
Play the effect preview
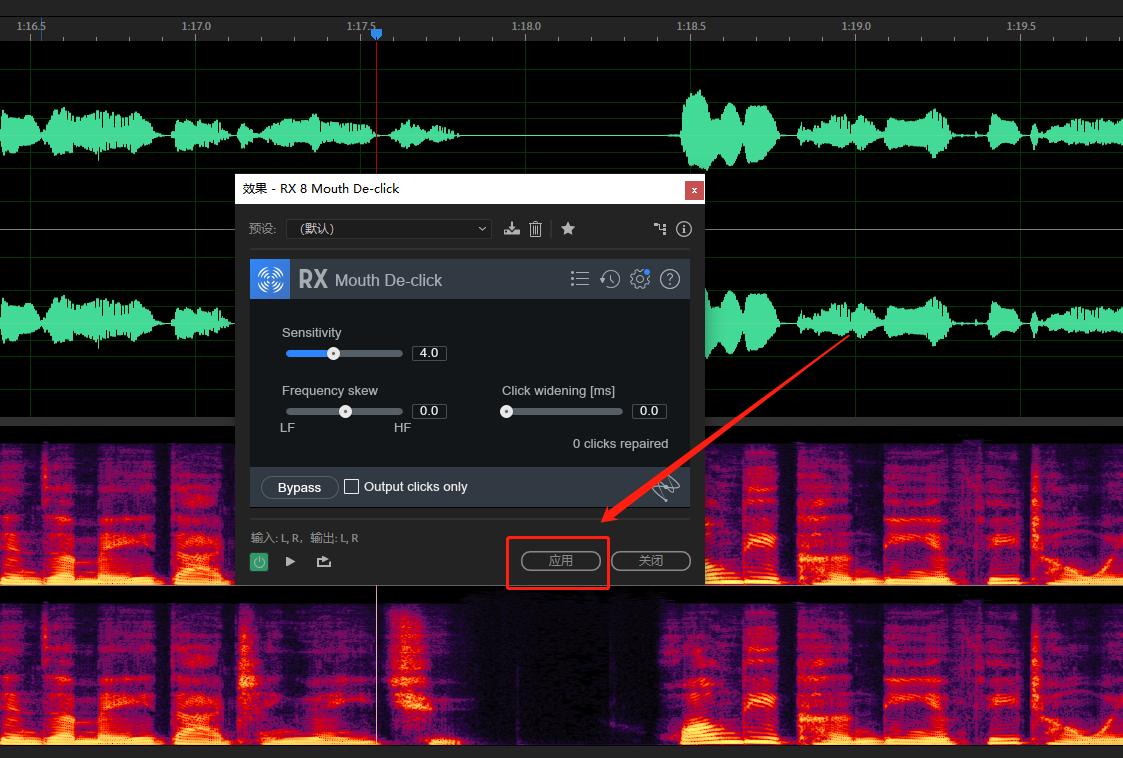click(290, 562)
